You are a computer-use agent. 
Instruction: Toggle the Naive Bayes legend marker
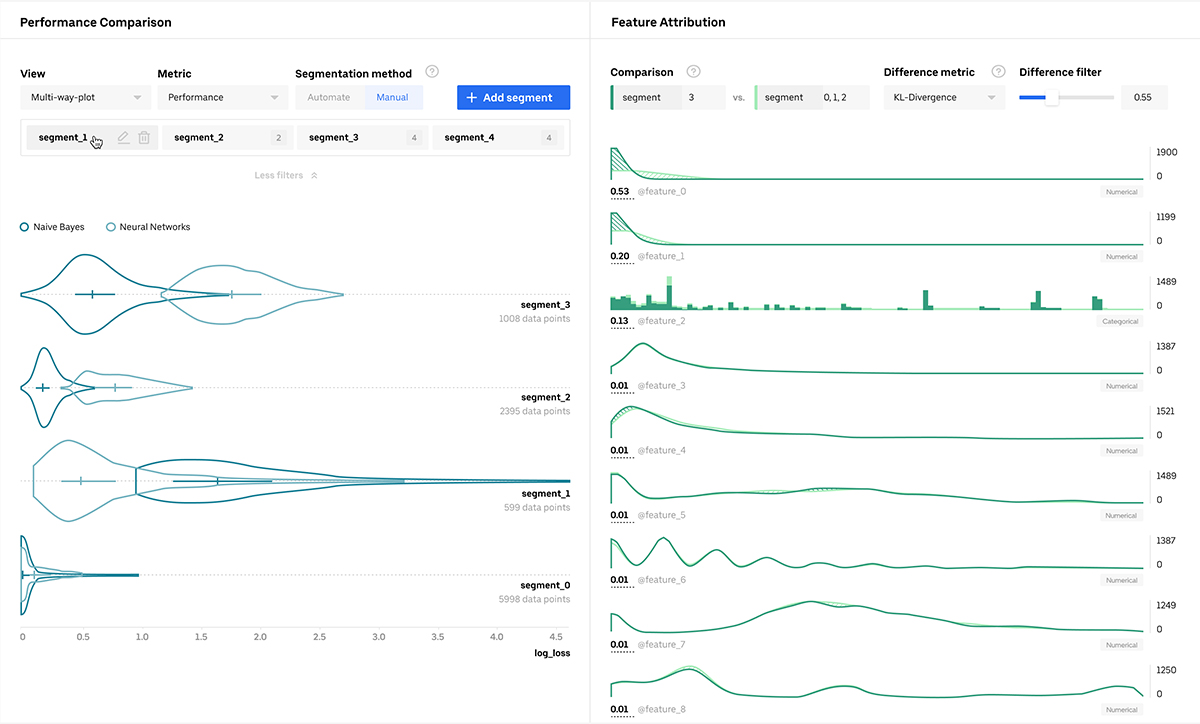coord(25,227)
